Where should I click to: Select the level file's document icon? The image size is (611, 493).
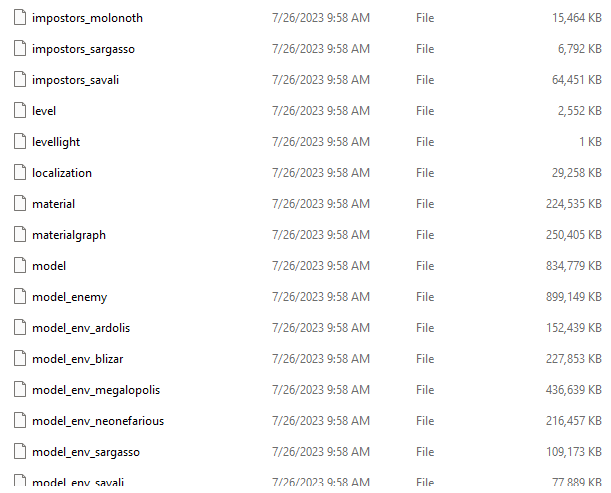[20, 111]
